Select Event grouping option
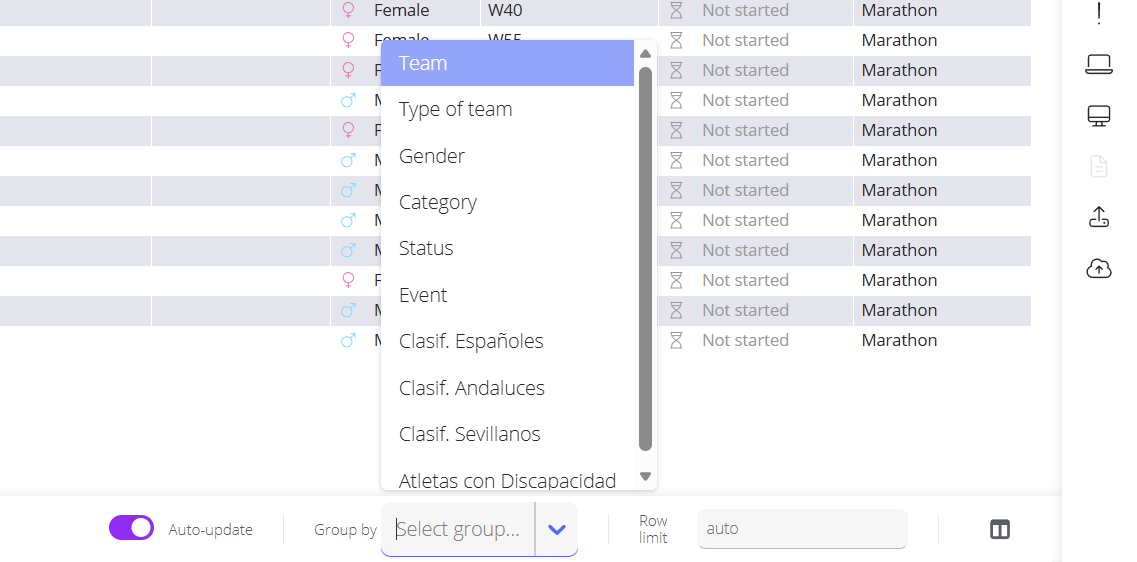Screen dimensions: 1137x562 (x=508, y=295)
